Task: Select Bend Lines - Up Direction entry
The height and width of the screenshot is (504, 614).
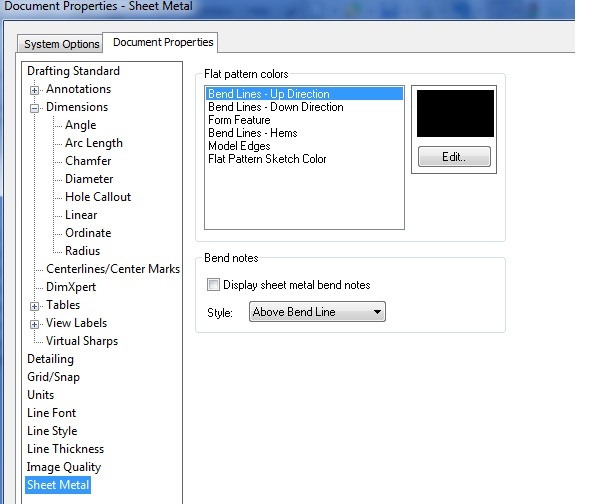Action: click(x=304, y=94)
